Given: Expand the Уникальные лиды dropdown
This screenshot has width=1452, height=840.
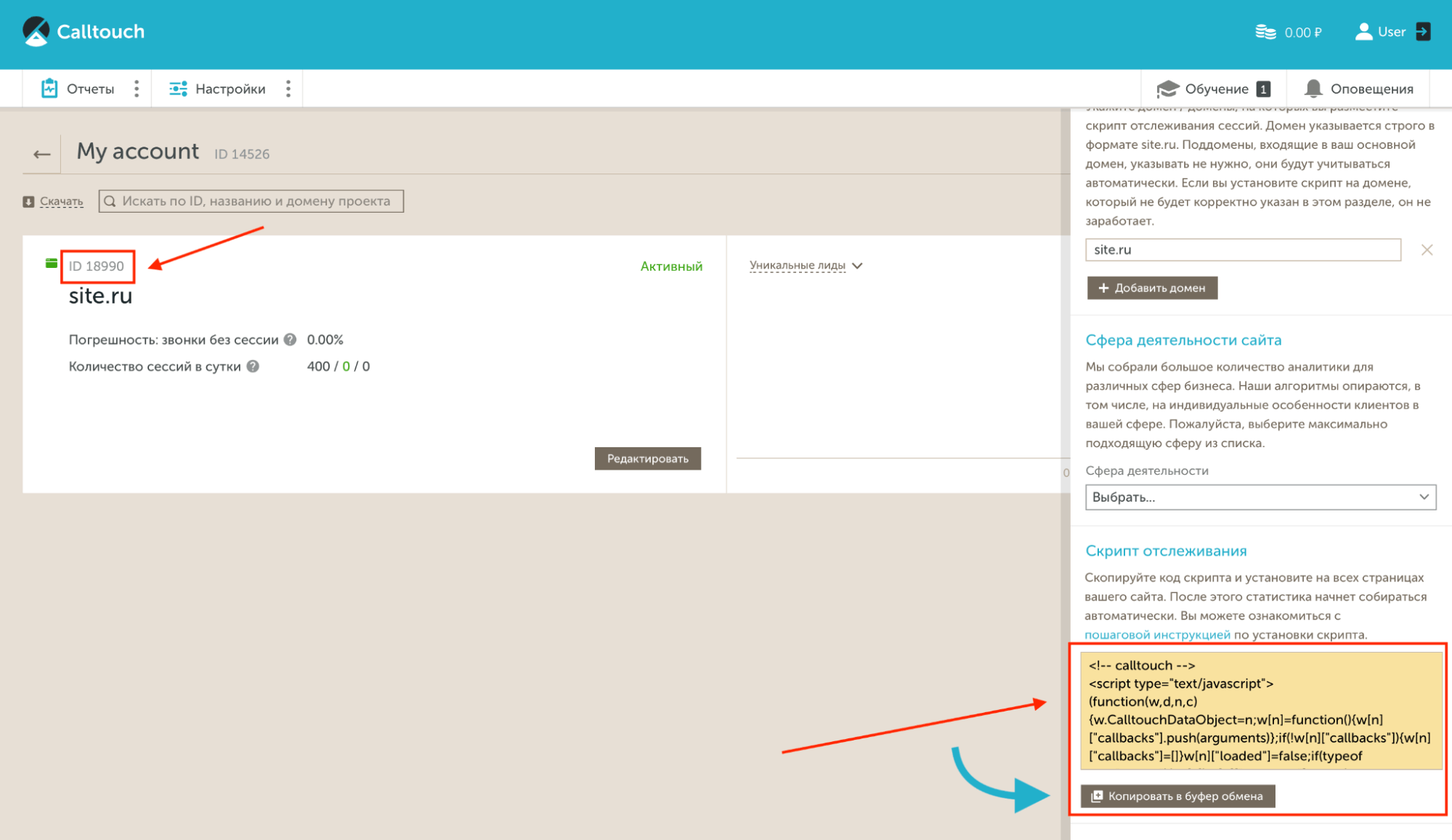Looking at the screenshot, I should click(858, 266).
